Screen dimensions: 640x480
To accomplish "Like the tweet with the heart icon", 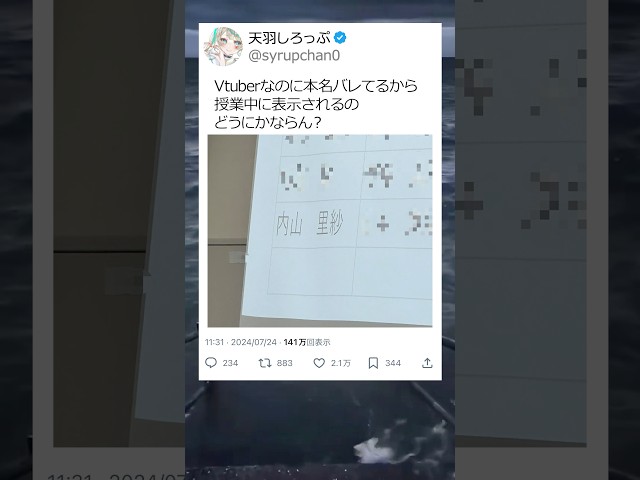I will [319, 363].
